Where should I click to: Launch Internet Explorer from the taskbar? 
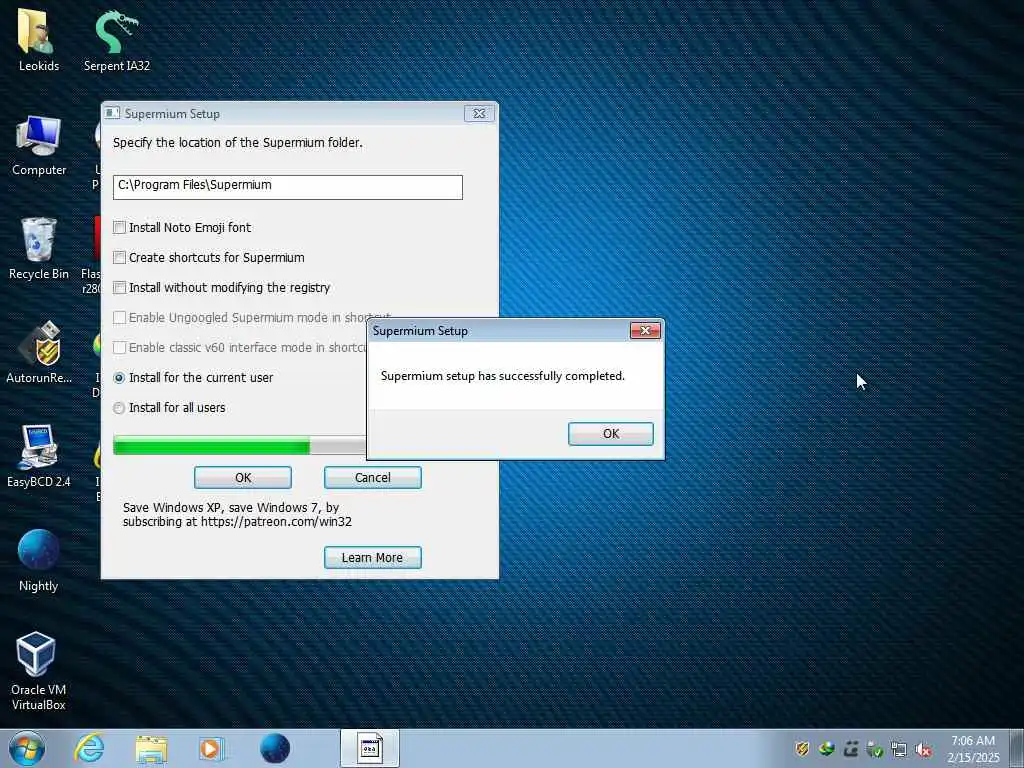point(89,748)
